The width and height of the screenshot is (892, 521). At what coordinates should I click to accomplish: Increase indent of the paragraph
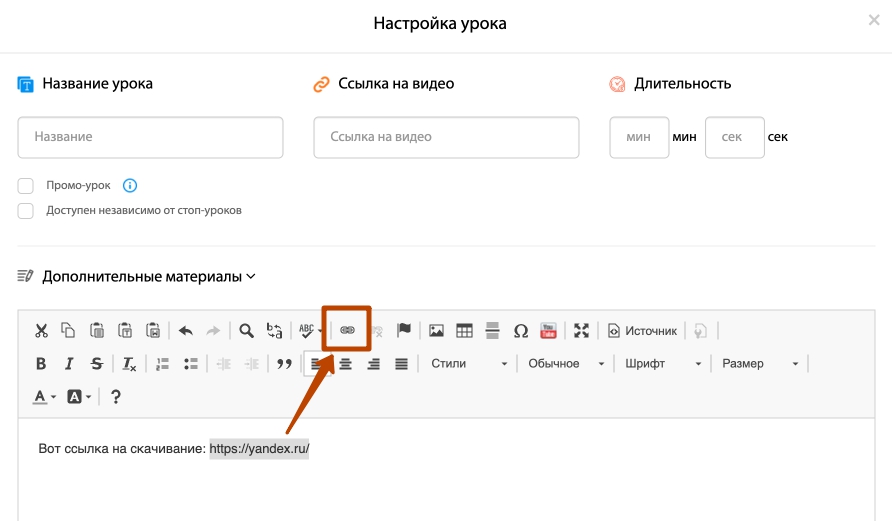click(251, 363)
